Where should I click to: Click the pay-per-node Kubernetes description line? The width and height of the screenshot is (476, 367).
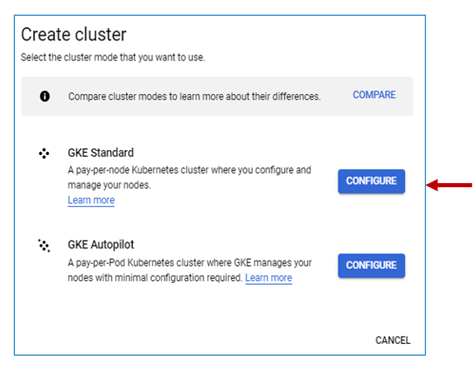(x=189, y=170)
